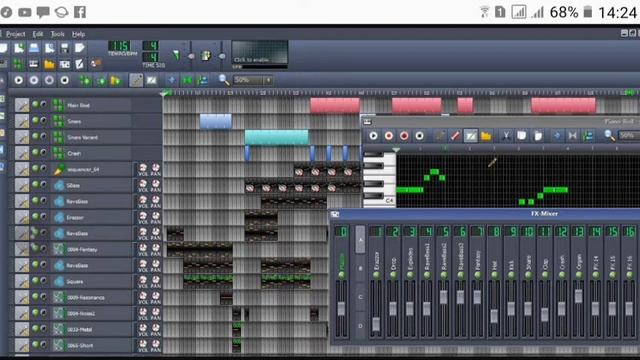Open the Edit menu
Screen dimensions: 640x360
pos(38,34)
